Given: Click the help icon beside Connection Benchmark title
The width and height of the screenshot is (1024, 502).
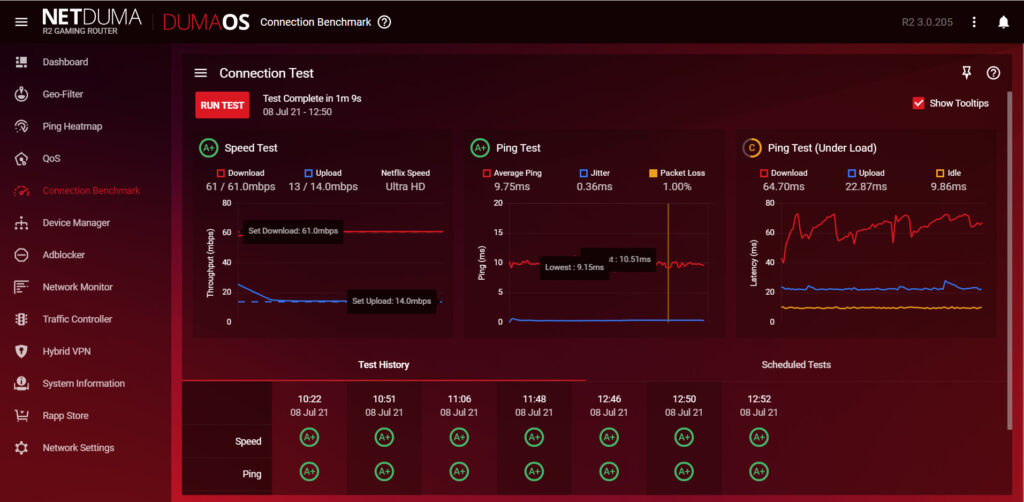Looking at the screenshot, I should (x=385, y=22).
